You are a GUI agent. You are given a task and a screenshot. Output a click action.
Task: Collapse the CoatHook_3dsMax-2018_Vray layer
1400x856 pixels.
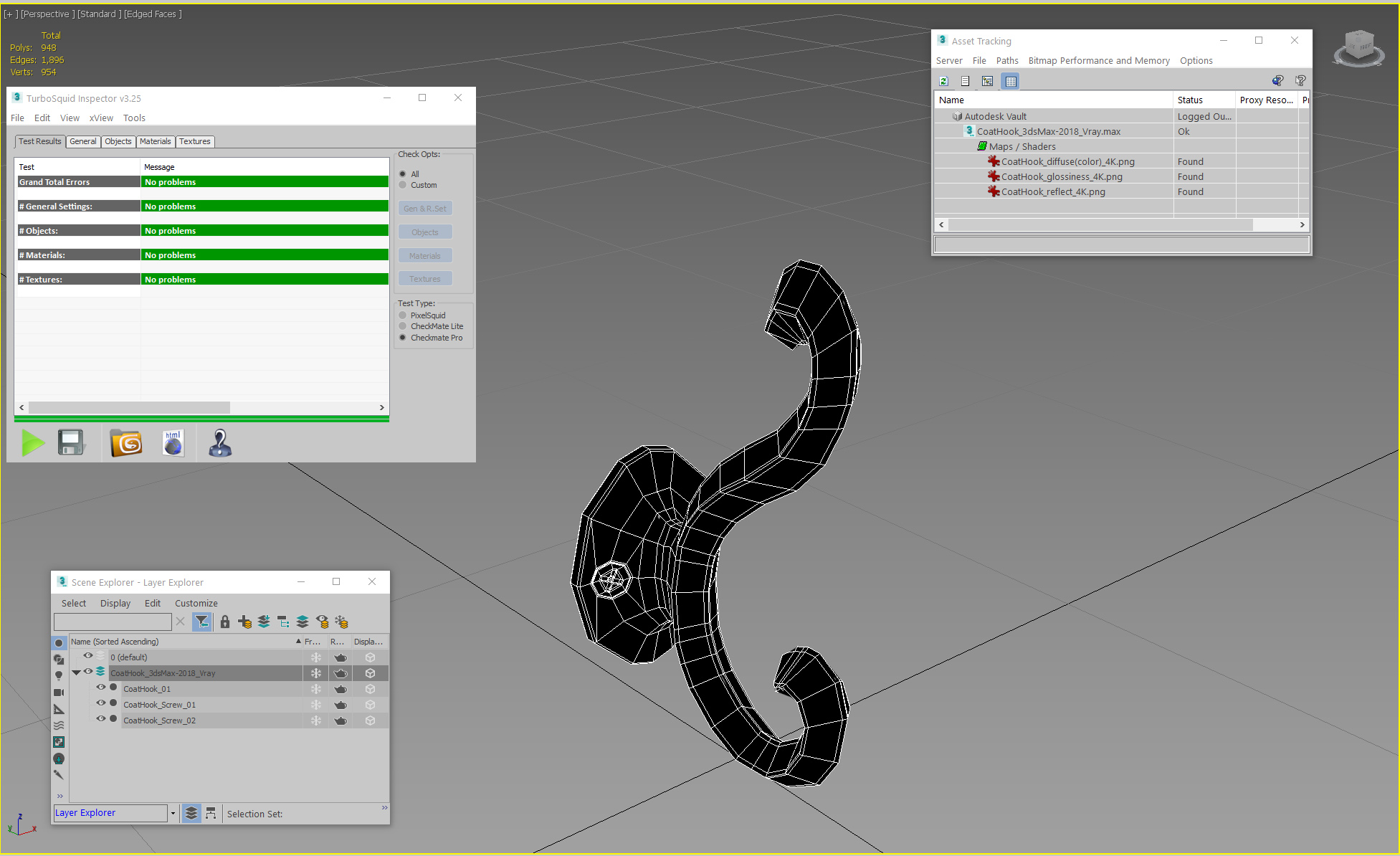(x=76, y=672)
